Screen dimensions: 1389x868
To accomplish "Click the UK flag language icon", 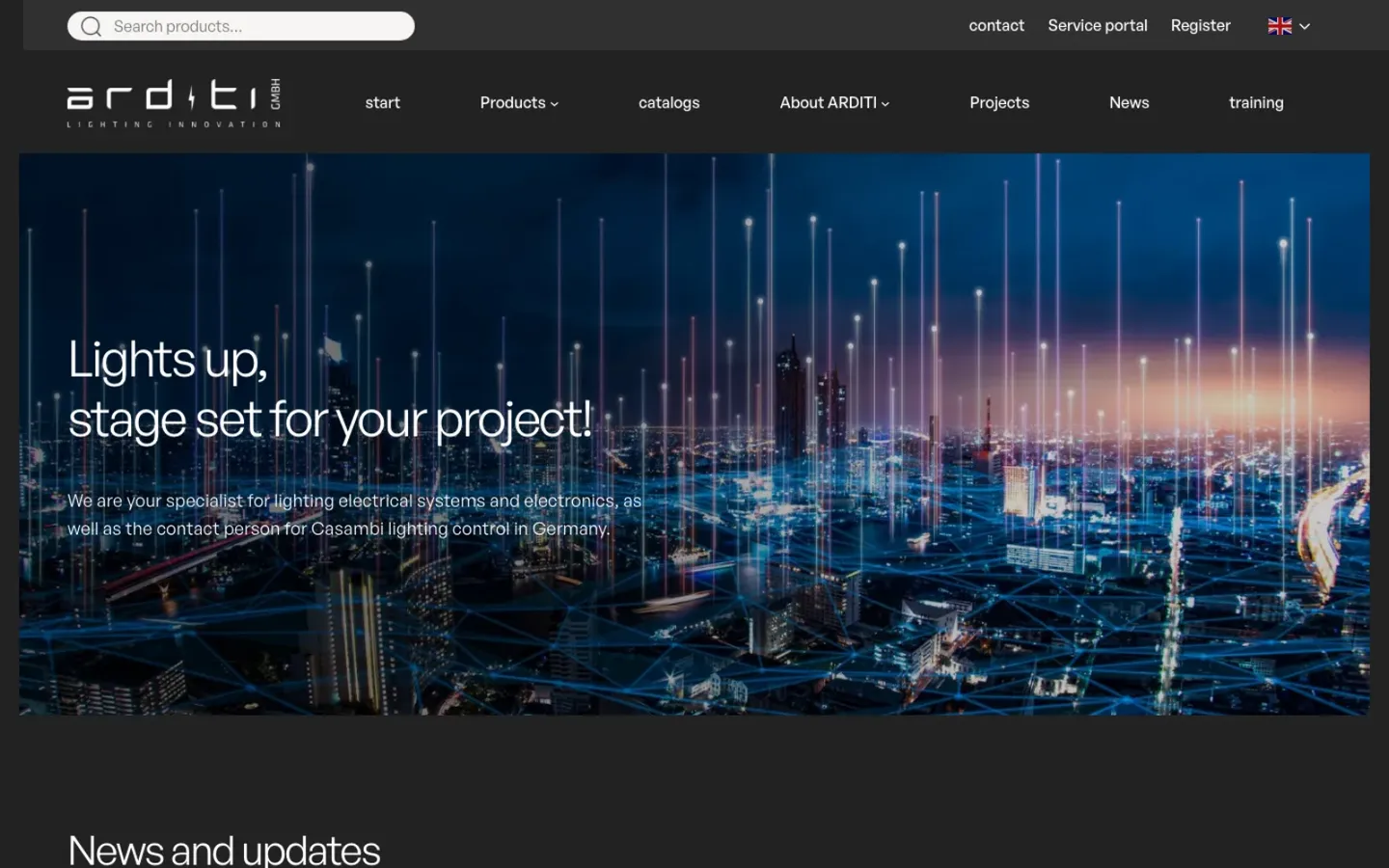I will click(x=1279, y=26).
